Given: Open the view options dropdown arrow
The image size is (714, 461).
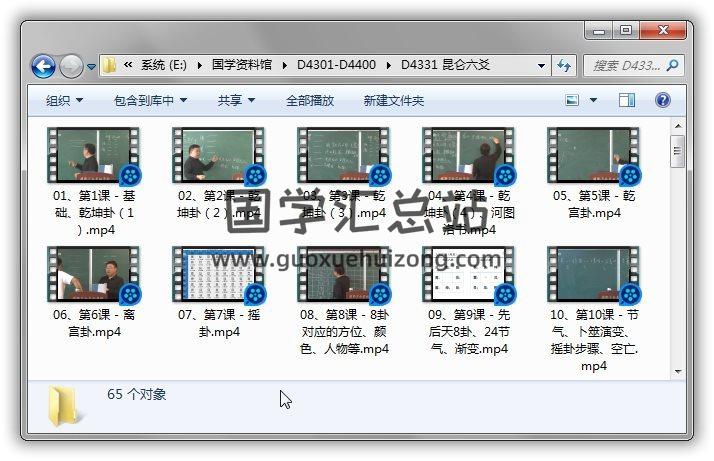Looking at the screenshot, I should [x=593, y=100].
